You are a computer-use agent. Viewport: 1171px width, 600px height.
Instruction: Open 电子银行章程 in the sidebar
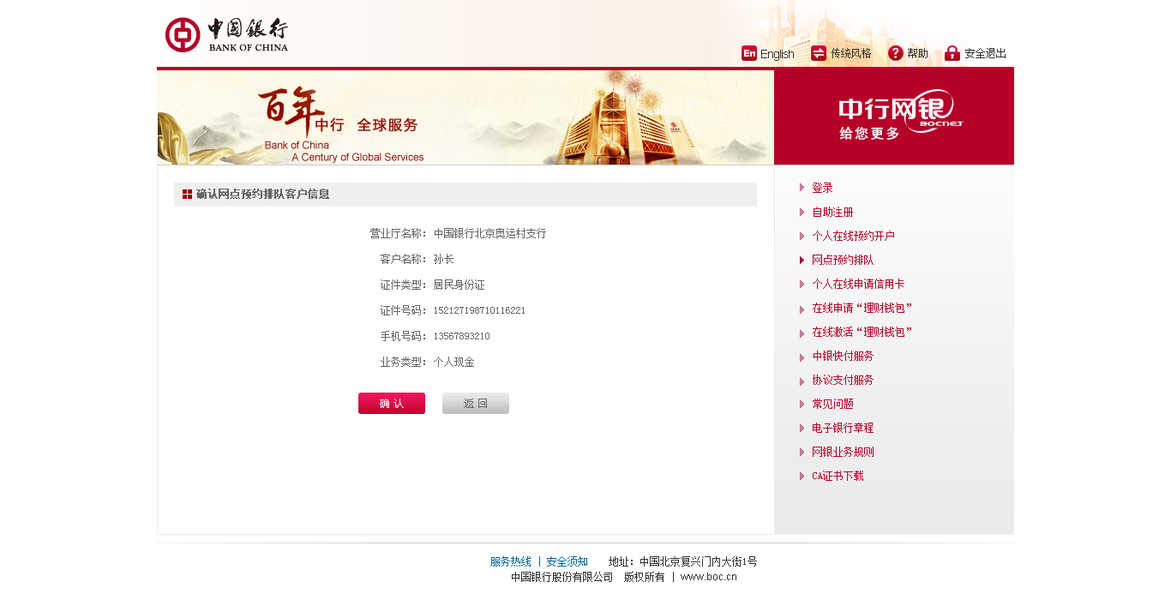842,428
